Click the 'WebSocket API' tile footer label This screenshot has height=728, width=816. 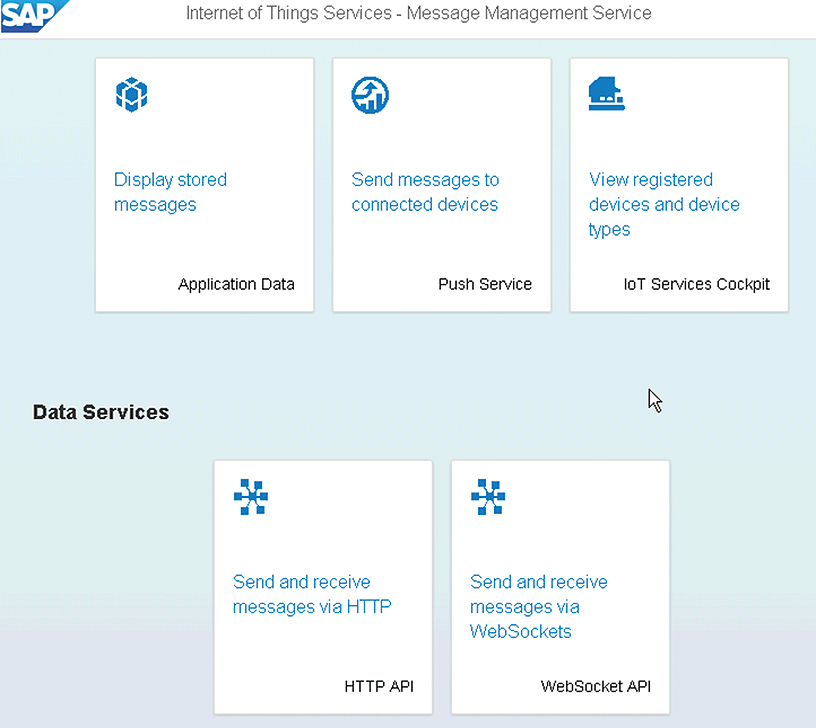coord(598,686)
